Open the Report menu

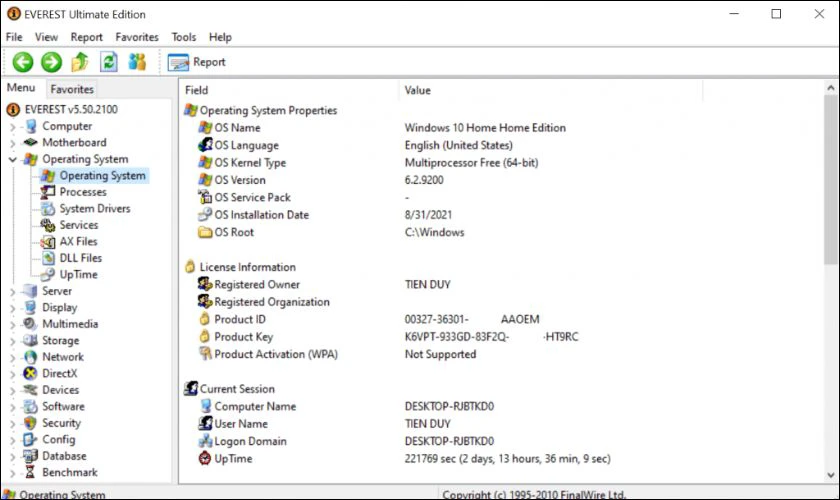pyautogui.click(x=86, y=37)
